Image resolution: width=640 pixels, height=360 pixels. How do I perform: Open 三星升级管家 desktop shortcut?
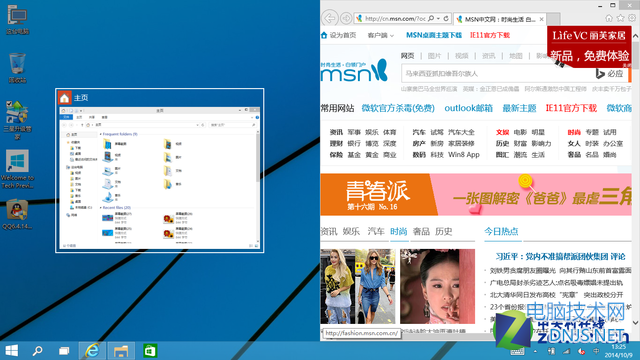point(17,120)
